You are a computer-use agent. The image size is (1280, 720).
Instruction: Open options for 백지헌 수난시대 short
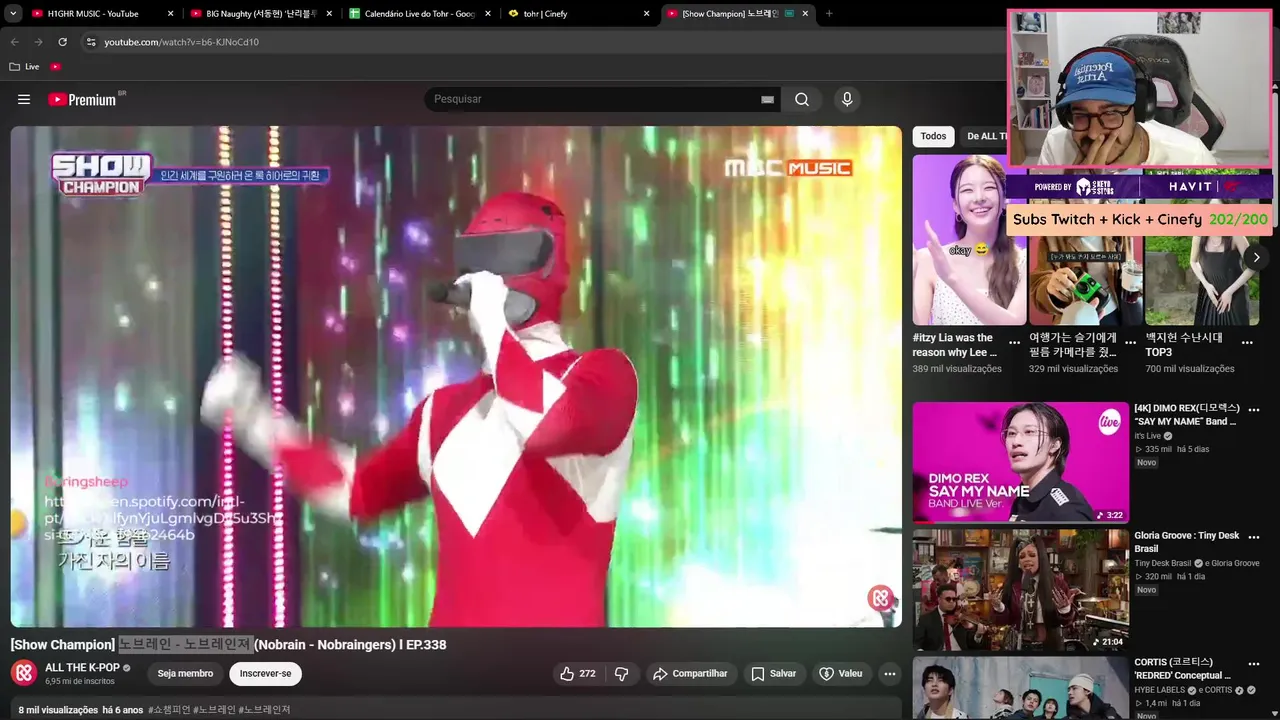click(x=1247, y=342)
